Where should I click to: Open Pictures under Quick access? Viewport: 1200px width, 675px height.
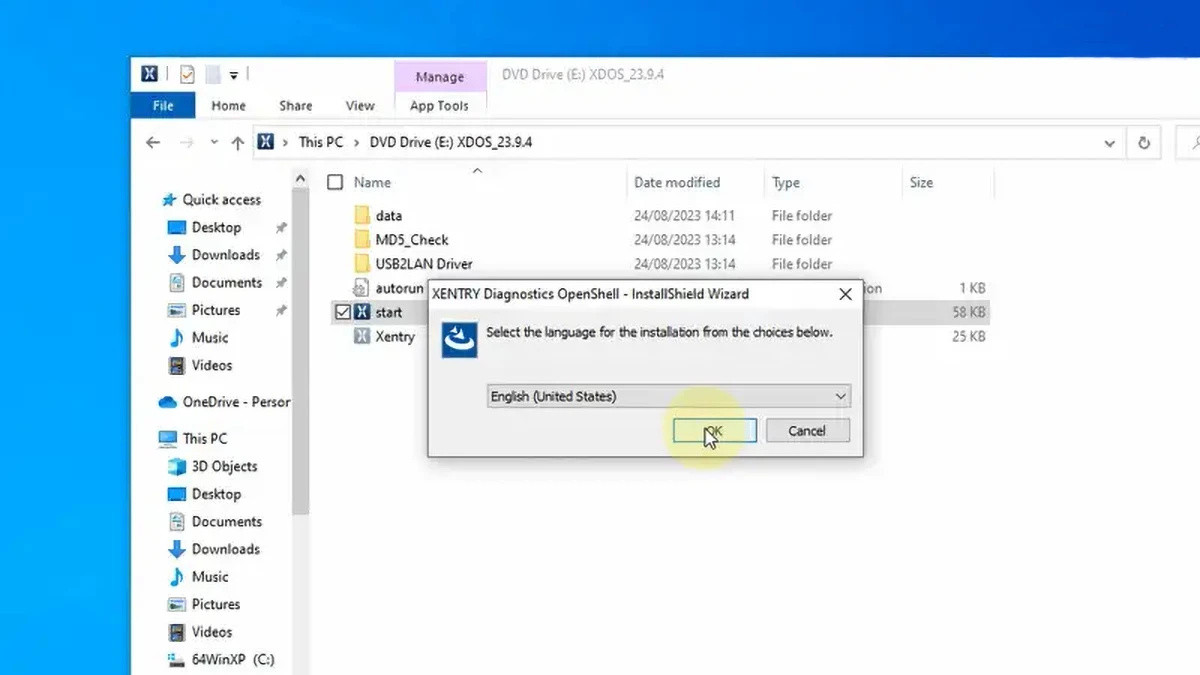click(215, 310)
